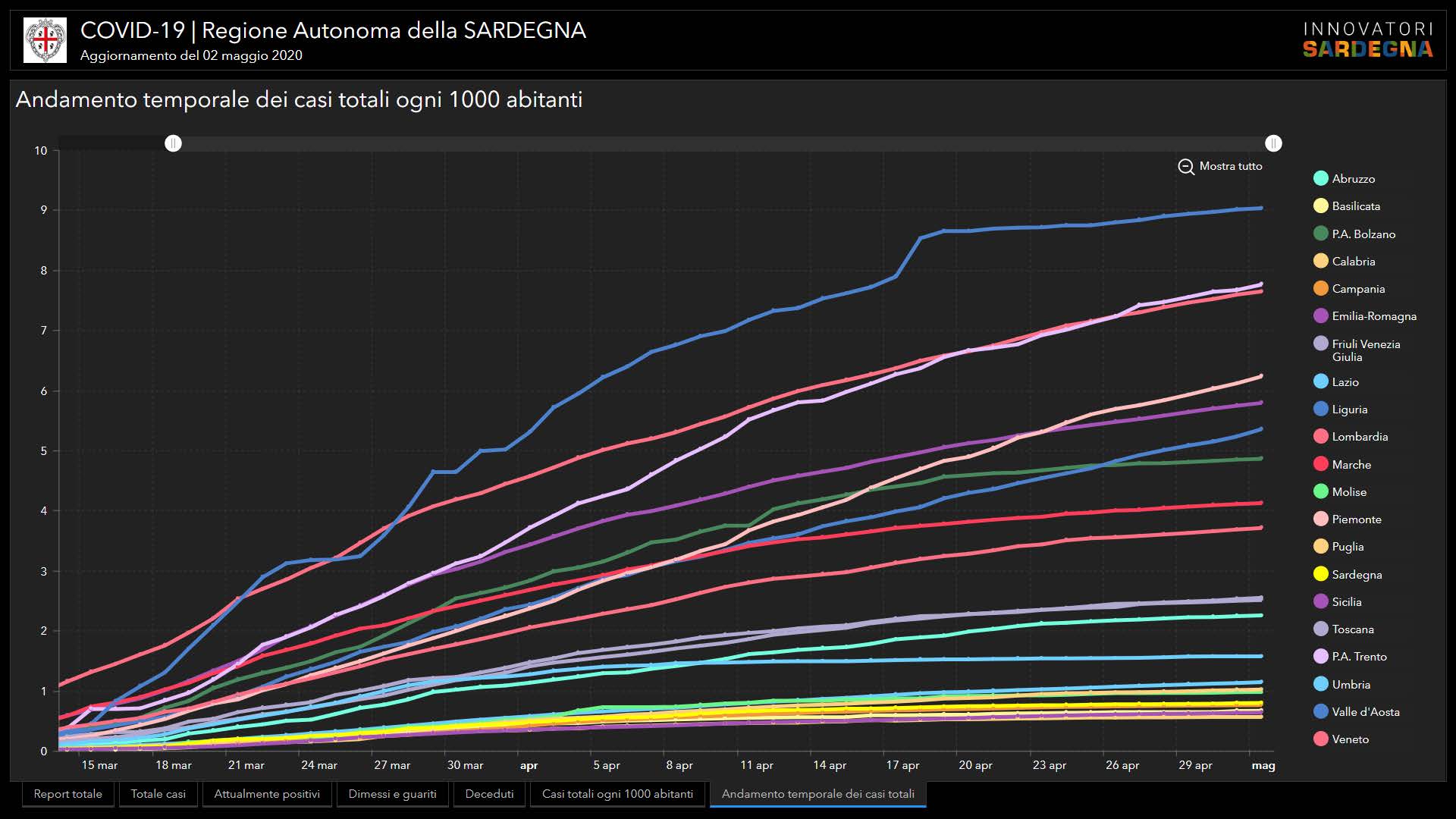Open the Attualmente positivi tab

(x=267, y=794)
